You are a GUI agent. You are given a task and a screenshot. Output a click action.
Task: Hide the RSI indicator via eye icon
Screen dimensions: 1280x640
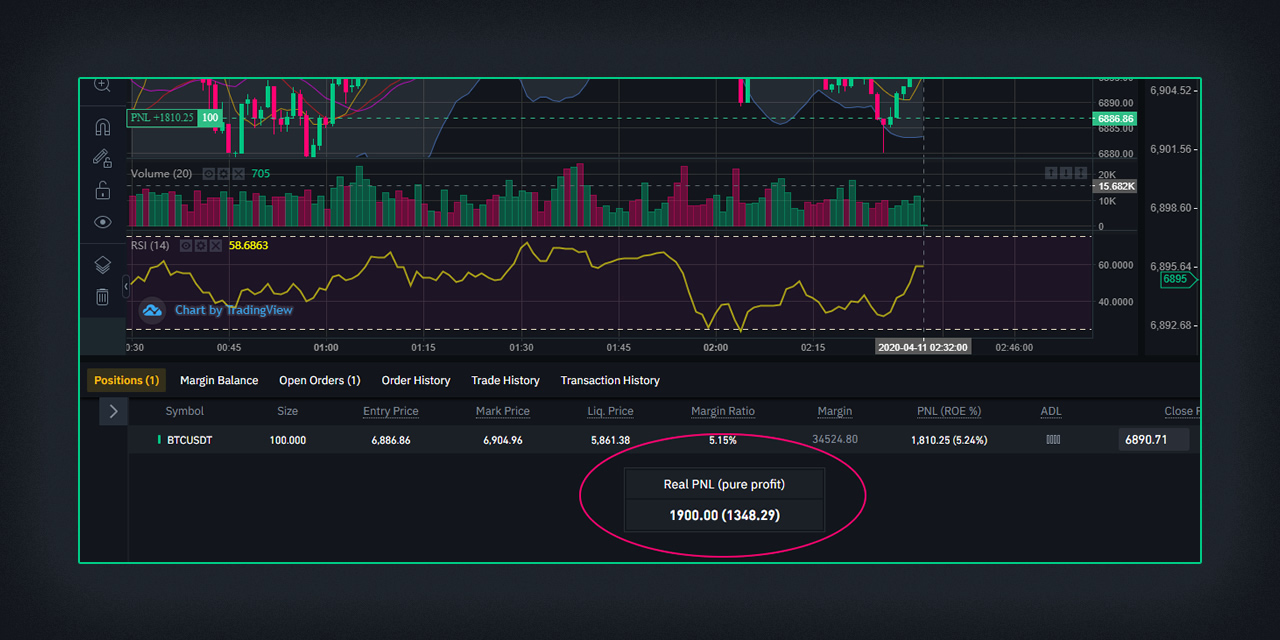tap(187, 245)
